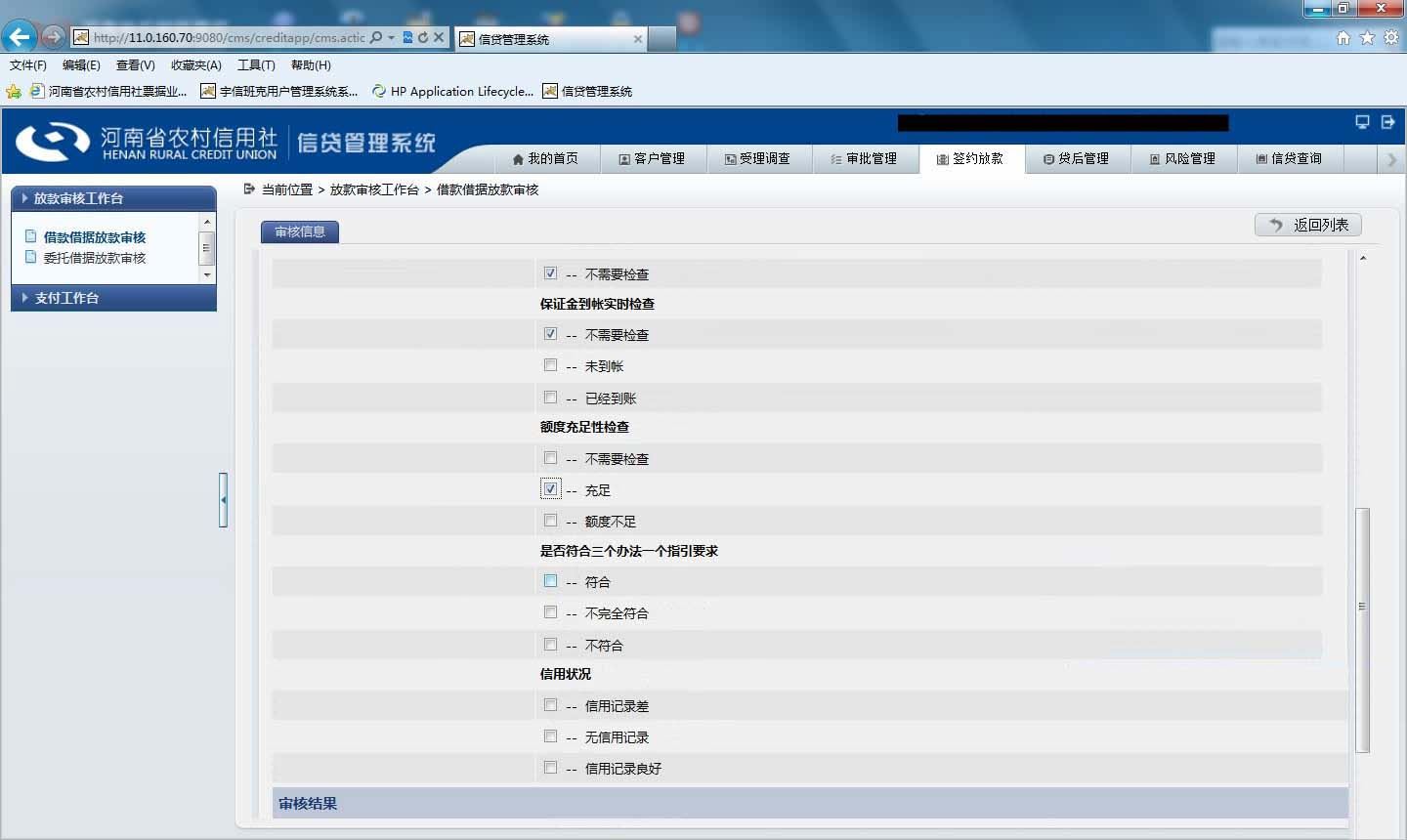This screenshot has width=1407, height=840.
Task: Click the form vertical scrollbar thumb
Action: point(1362,630)
